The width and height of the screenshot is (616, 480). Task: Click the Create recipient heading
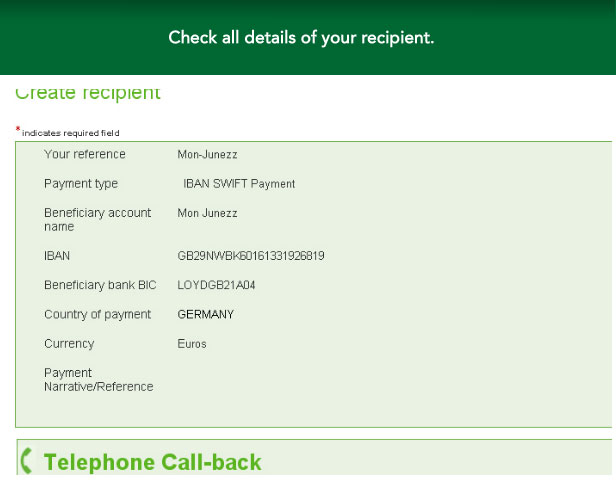tap(88, 93)
